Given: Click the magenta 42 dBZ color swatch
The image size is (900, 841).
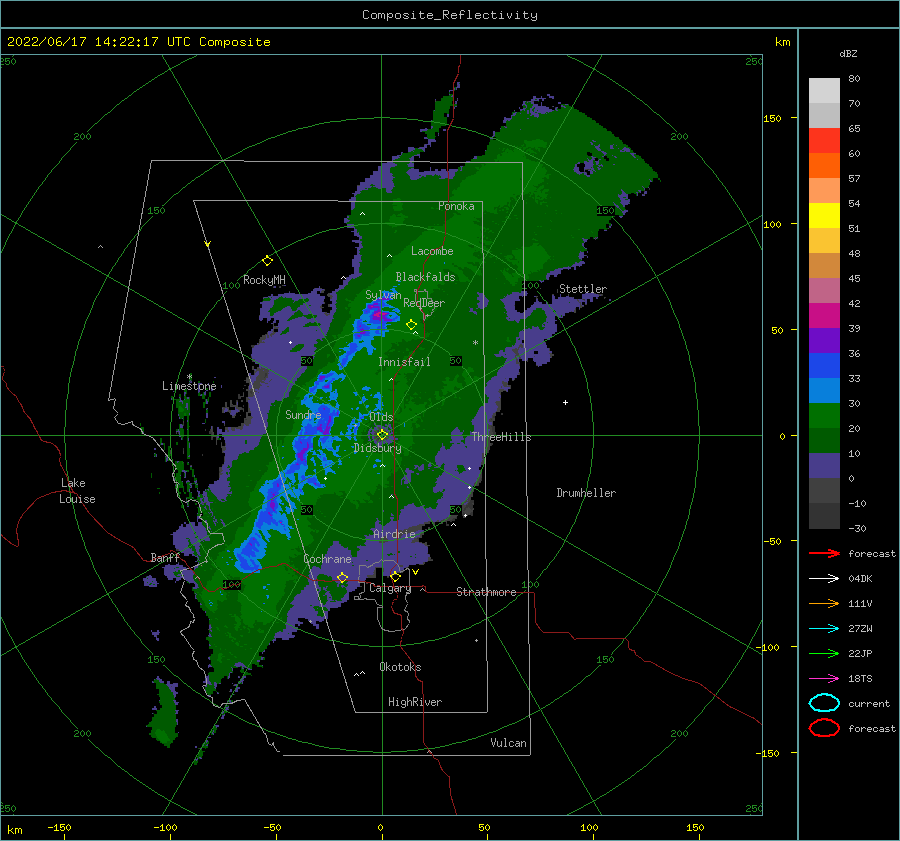Looking at the screenshot, I should pyautogui.click(x=824, y=315).
